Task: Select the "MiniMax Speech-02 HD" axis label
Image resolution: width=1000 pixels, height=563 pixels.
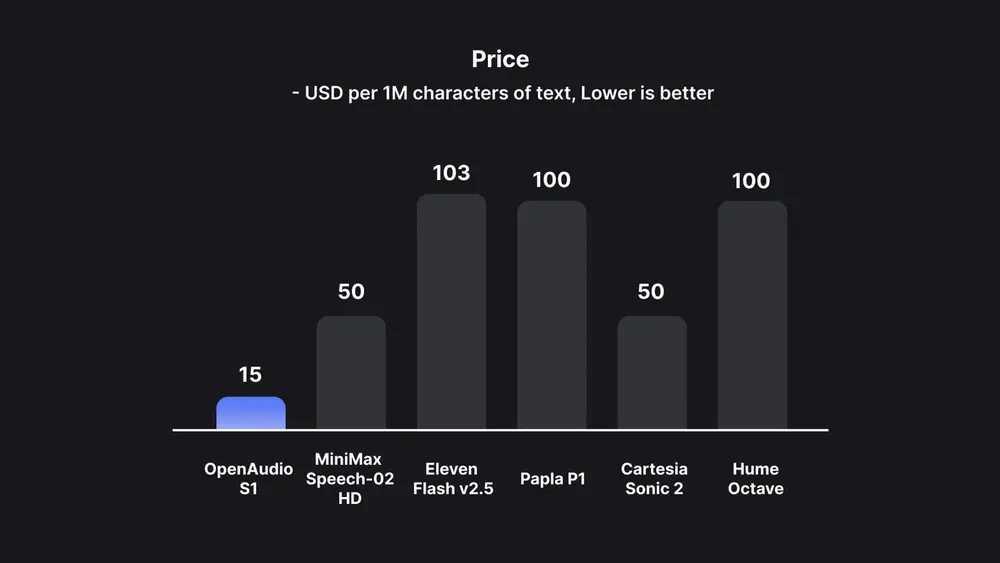Action: [x=350, y=479]
